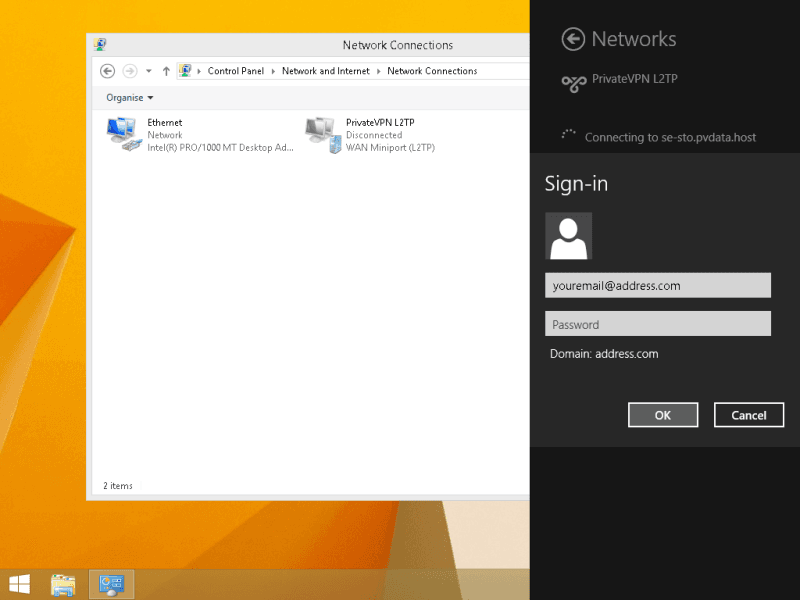The height and width of the screenshot is (600, 800).
Task: Click Network Connections taskbar button
Action: pos(111,584)
